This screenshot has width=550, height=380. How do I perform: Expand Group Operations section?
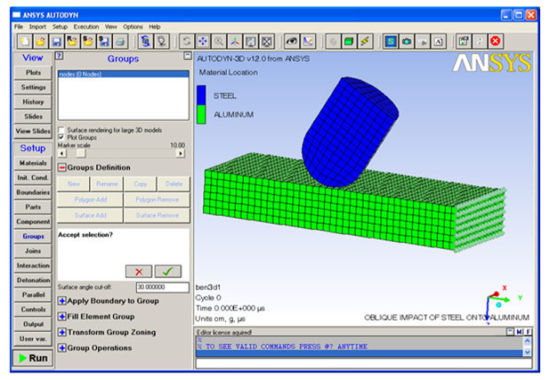[x=62, y=348]
